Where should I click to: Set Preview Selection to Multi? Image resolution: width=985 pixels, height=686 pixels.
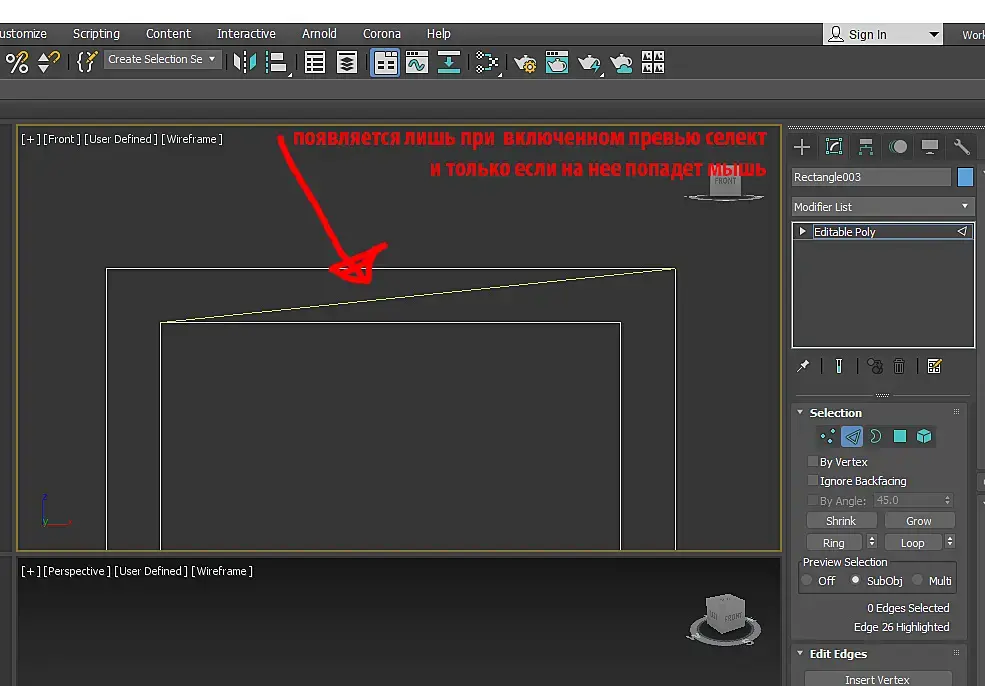(x=918, y=580)
